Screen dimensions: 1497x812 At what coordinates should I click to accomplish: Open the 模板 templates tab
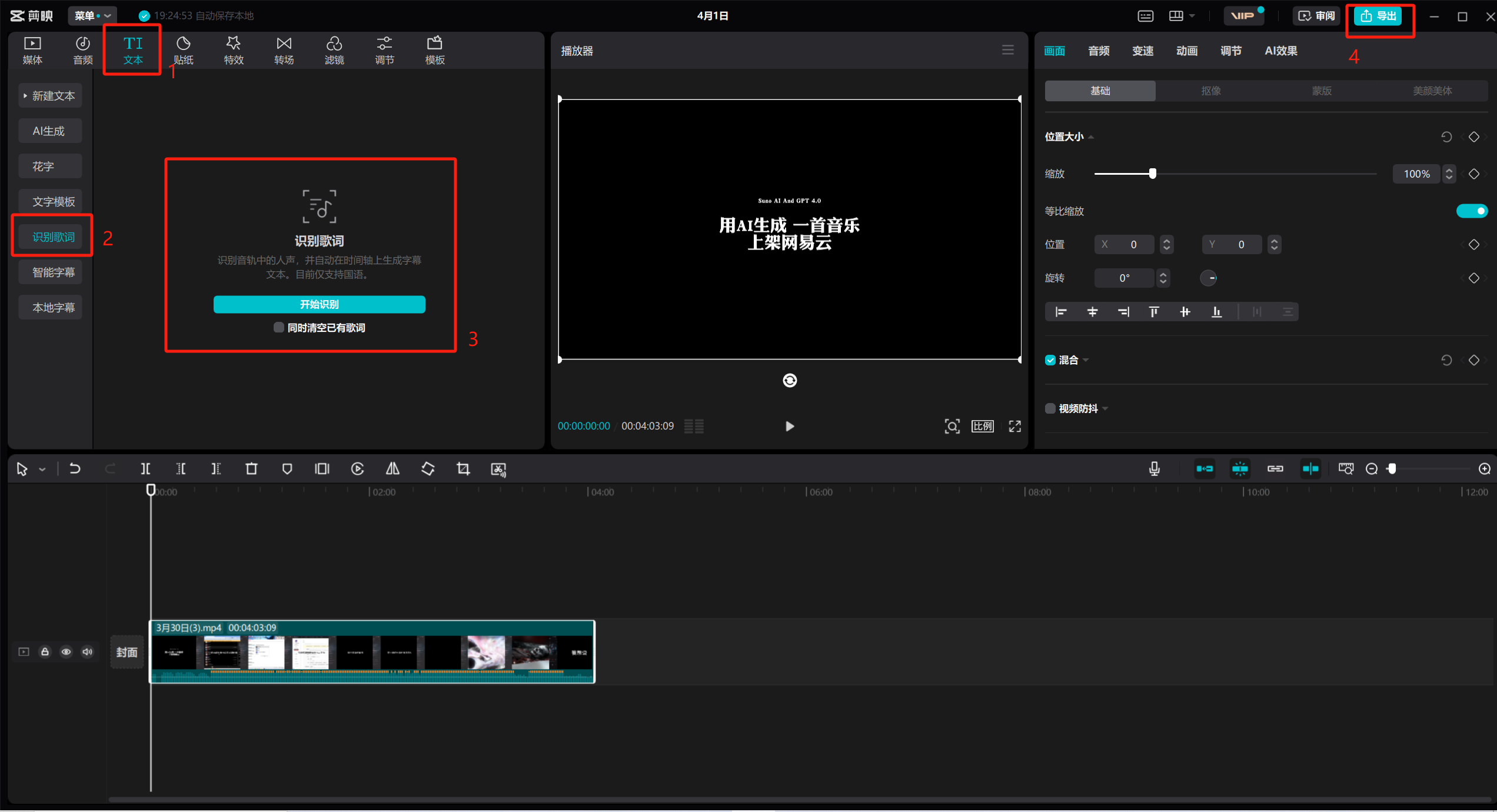click(x=435, y=51)
